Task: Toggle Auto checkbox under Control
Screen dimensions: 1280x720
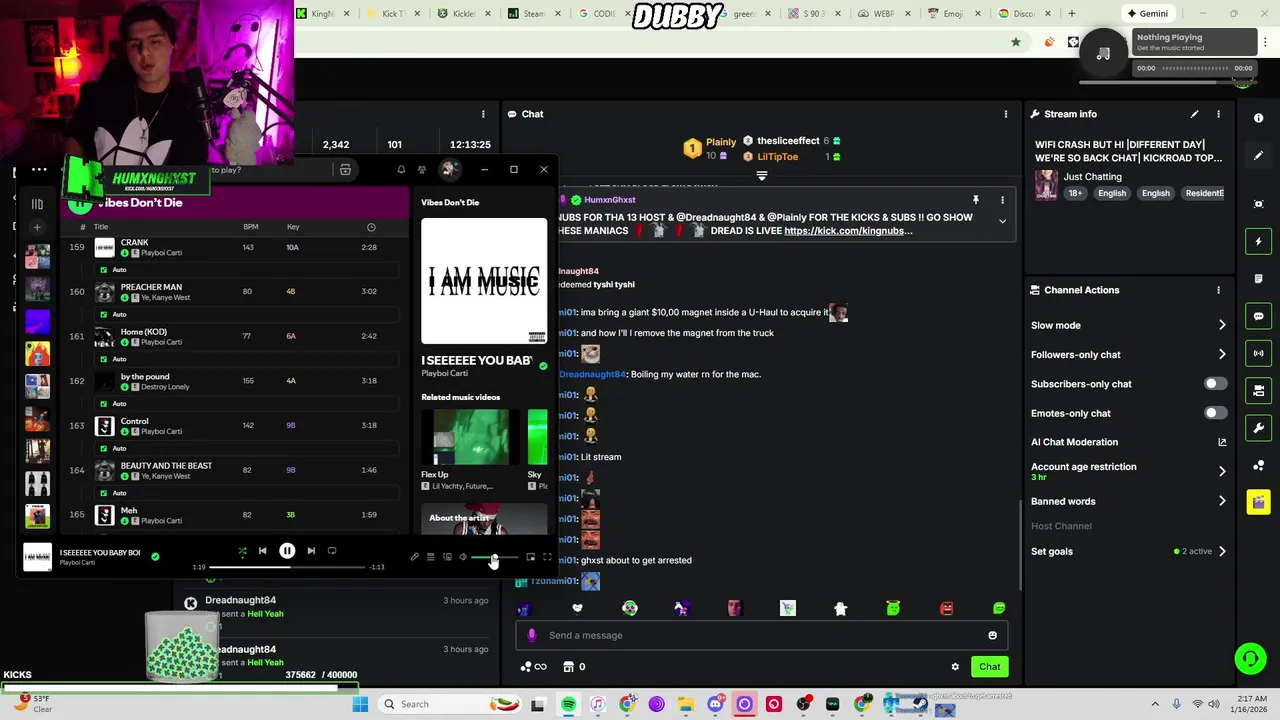Action: tap(104, 448)
